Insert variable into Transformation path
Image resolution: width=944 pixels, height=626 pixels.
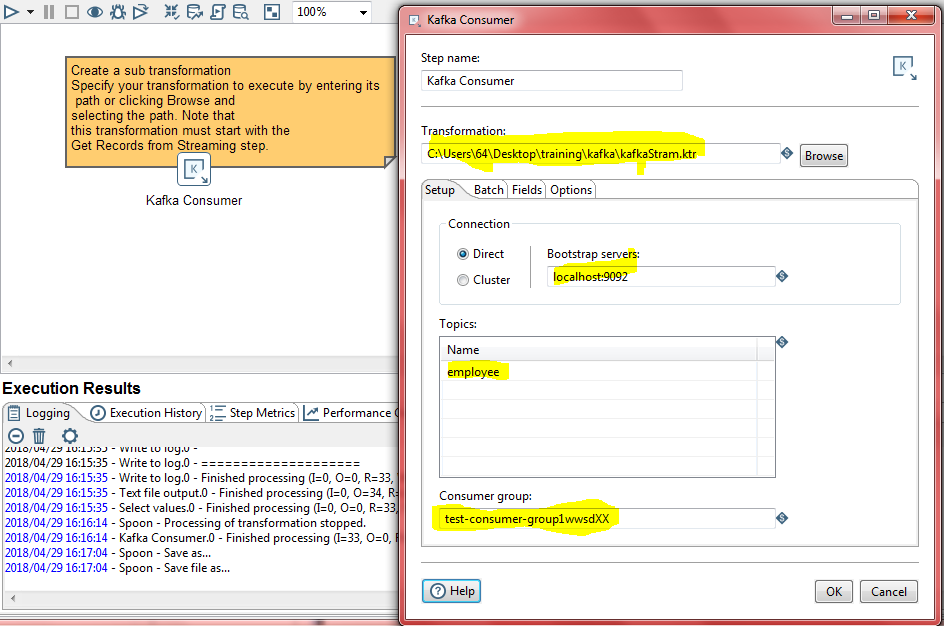click(x=787, y=153)
